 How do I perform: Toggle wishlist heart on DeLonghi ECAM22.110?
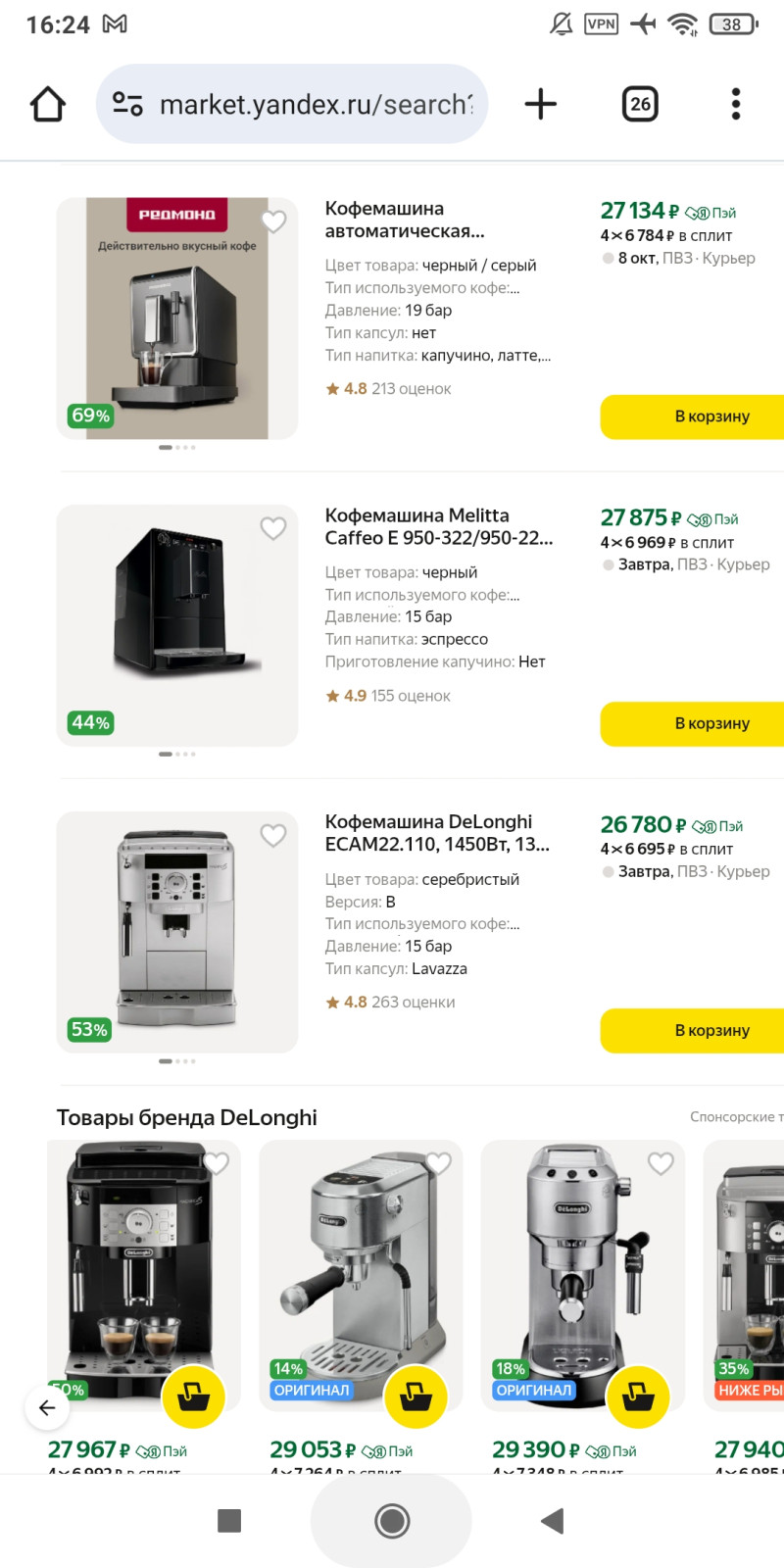[x=273, y=836]
